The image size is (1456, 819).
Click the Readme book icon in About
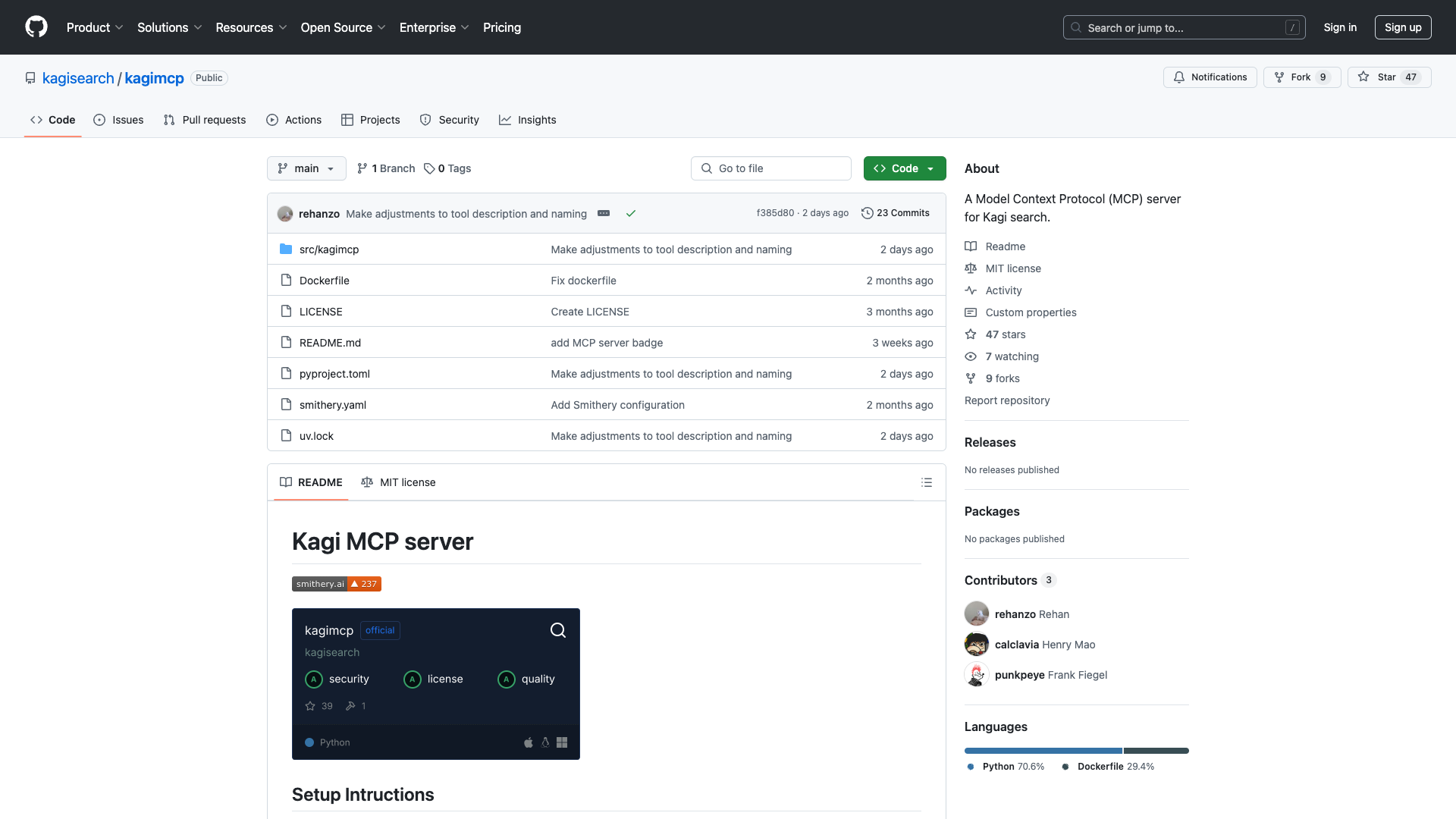971,246
